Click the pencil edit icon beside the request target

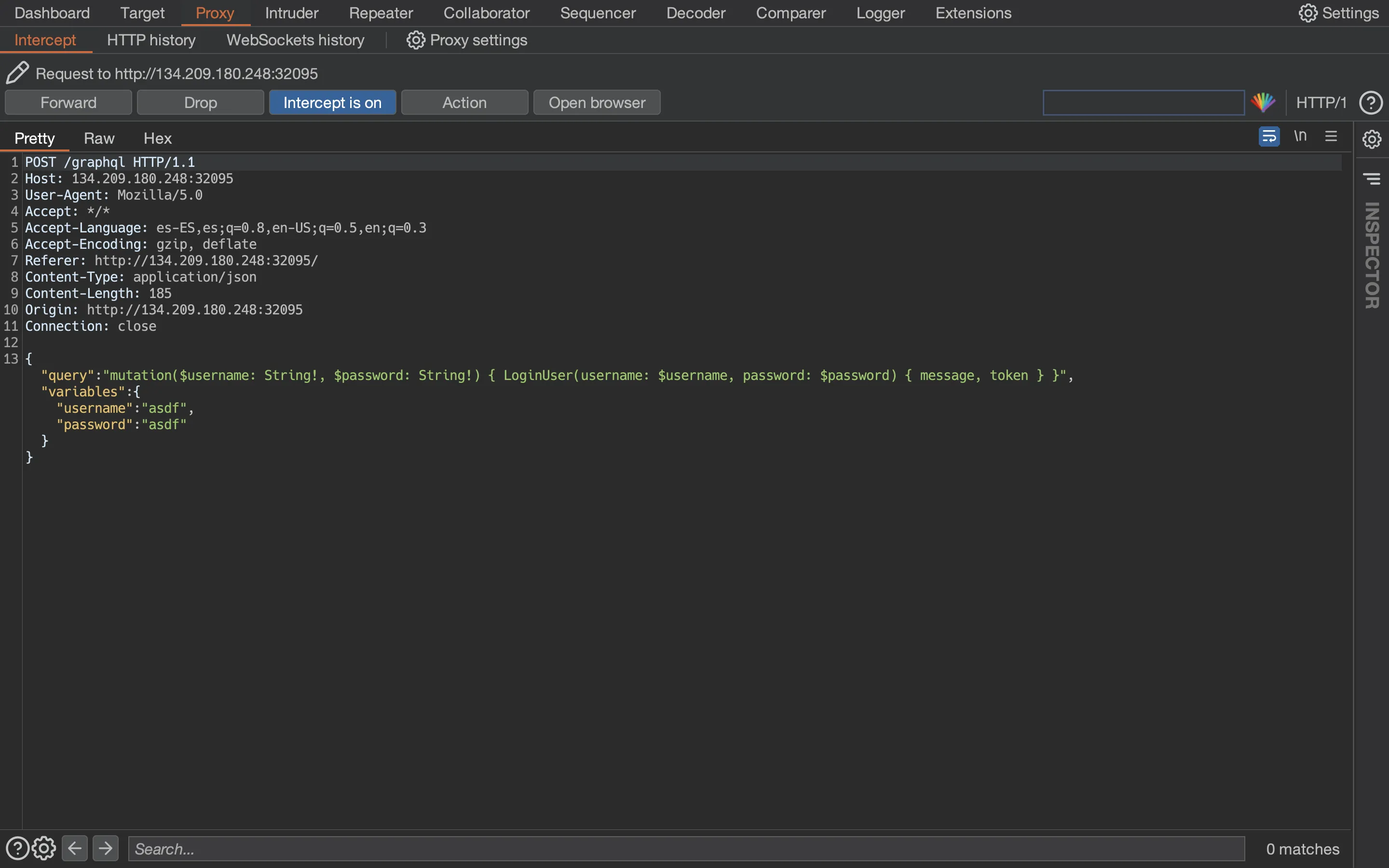pyautogui.click(x=17, y=73)
